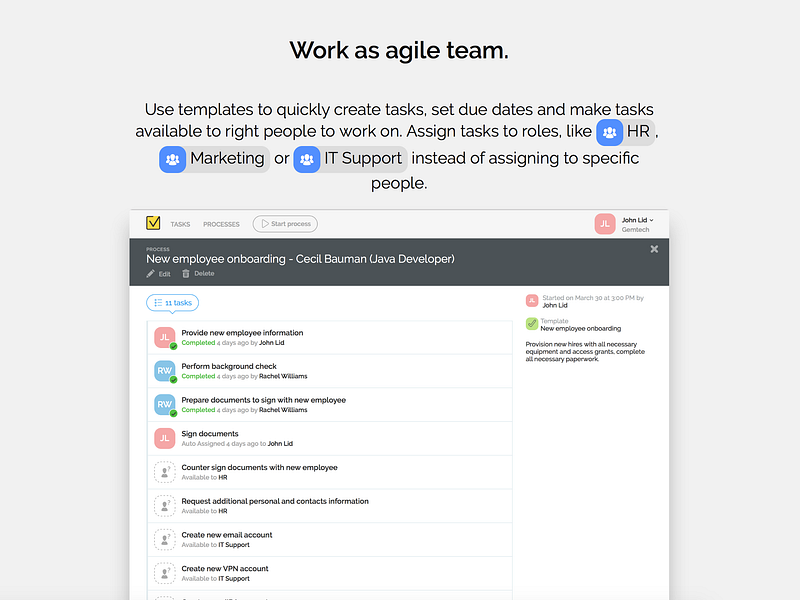Click unassigned placeholder icon for Create new email account
Viewport: 800px width, 600px height.
pos(164,540)
